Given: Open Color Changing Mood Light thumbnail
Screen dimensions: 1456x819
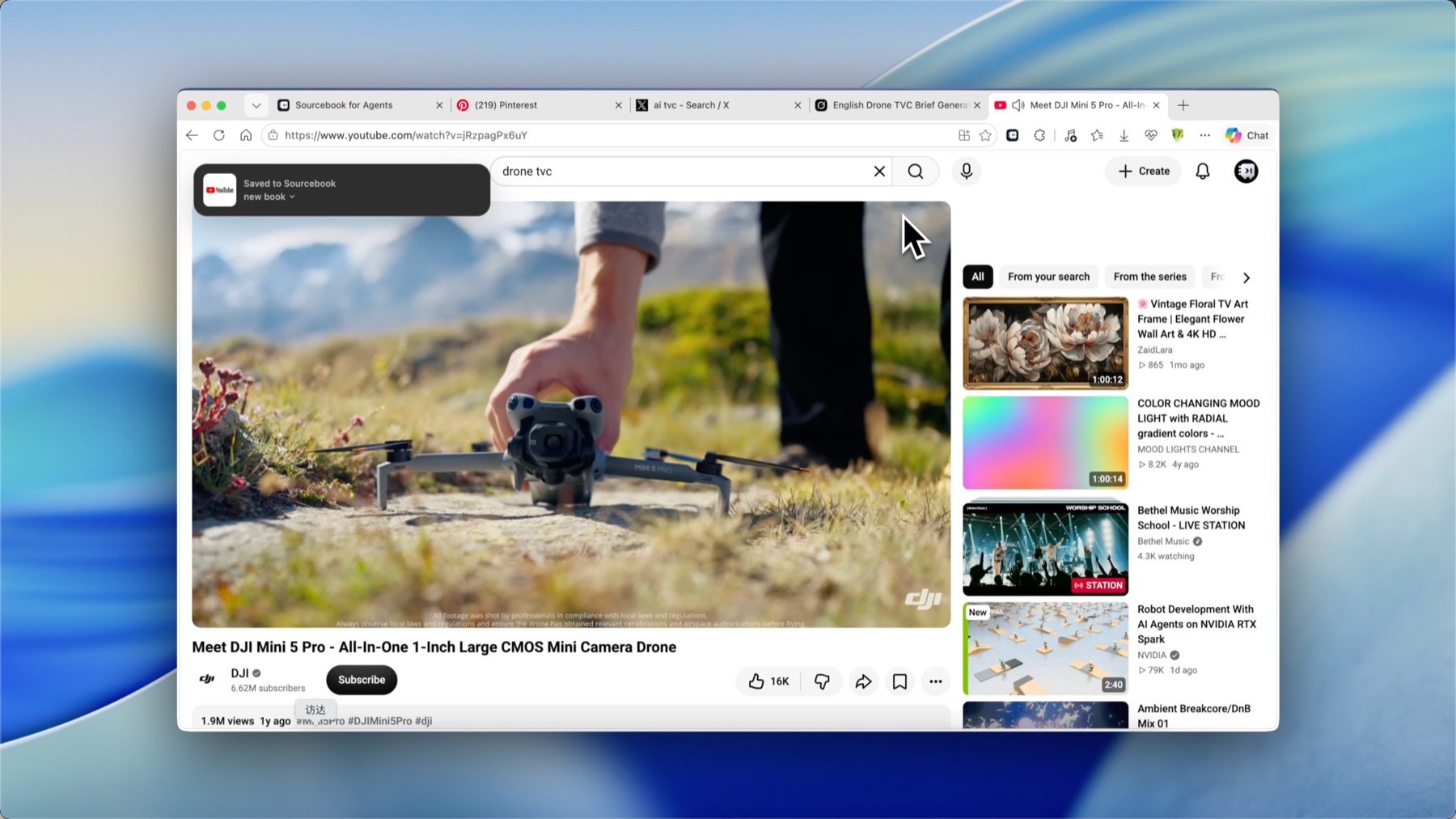Looking at the screenshot, I should click(1045, 443).
